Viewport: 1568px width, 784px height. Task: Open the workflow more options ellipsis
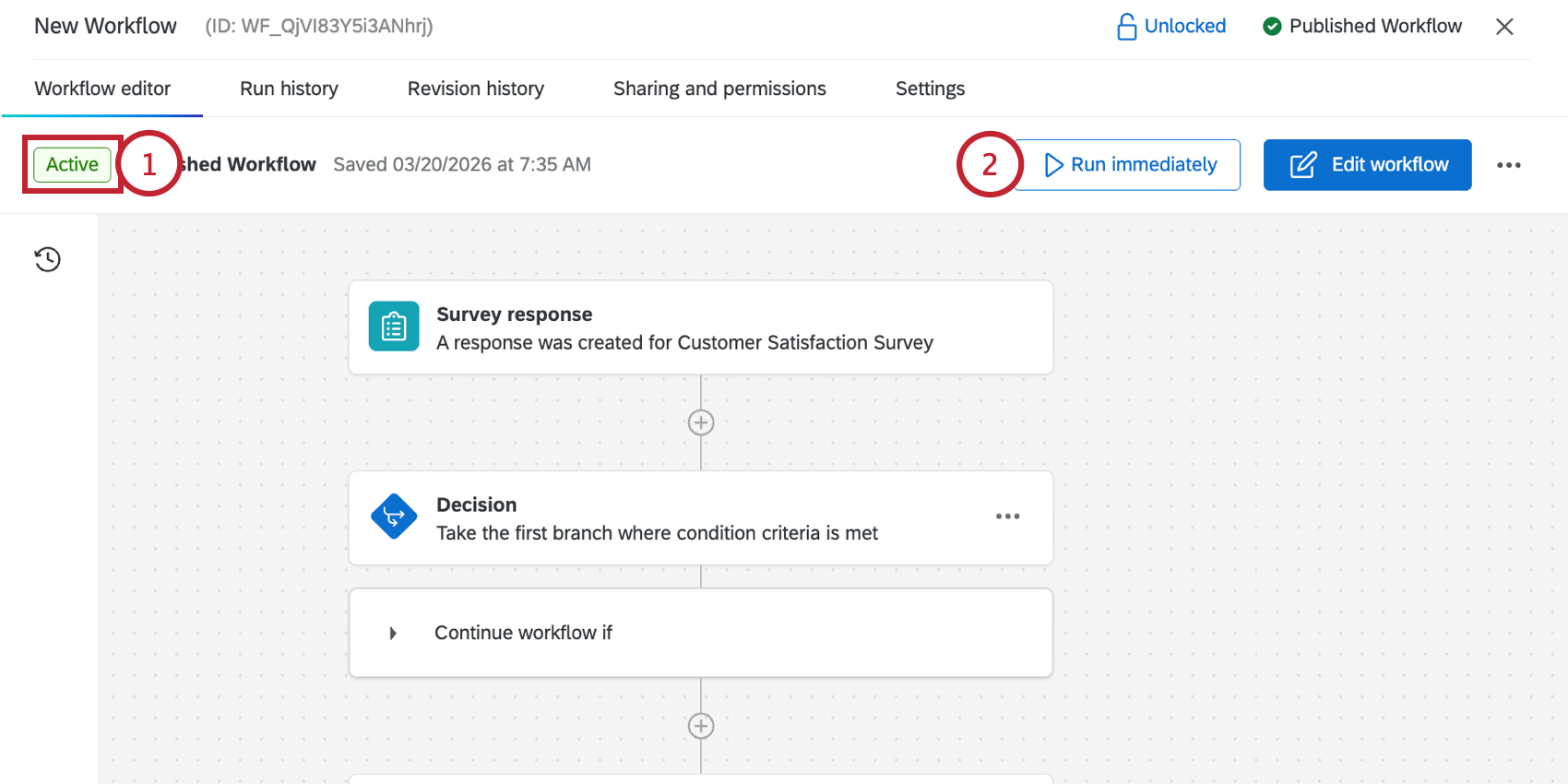coord(1508,165)
